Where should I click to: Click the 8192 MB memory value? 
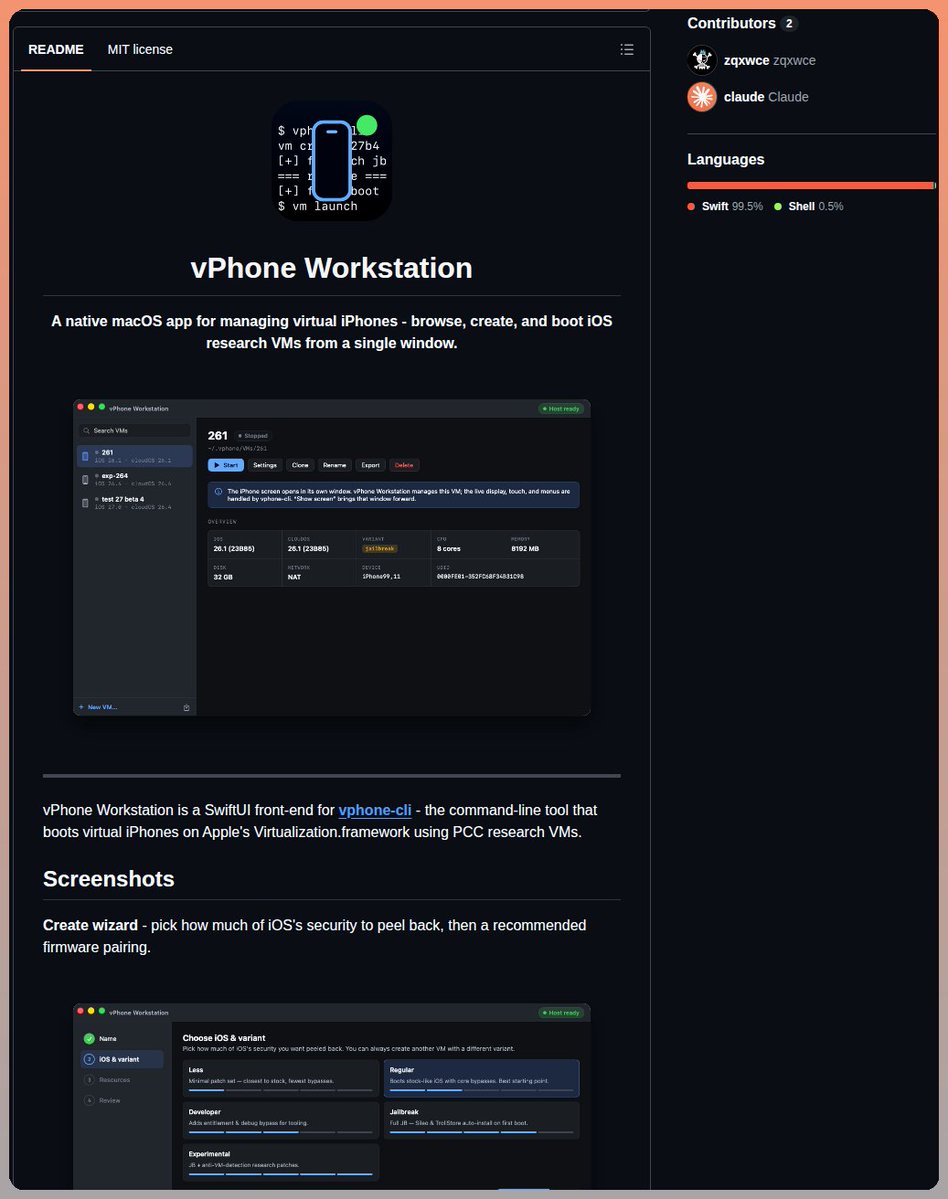point(525,549)
